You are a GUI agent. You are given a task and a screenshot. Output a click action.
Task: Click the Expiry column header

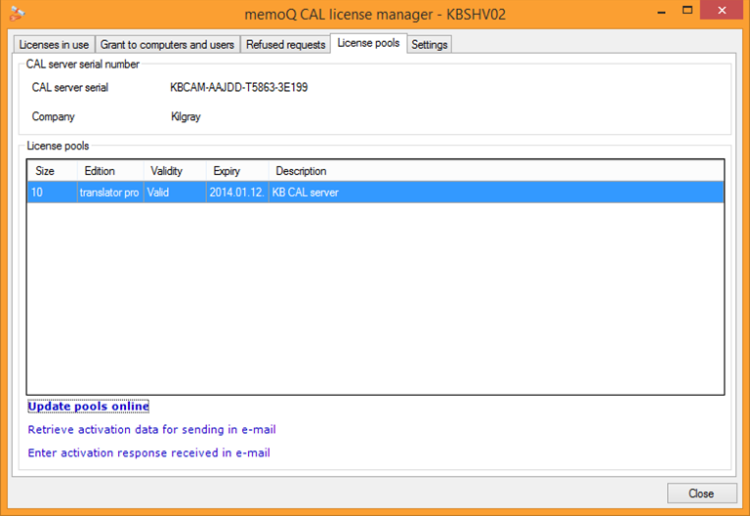pyautogui.click(x=237, y=171)
